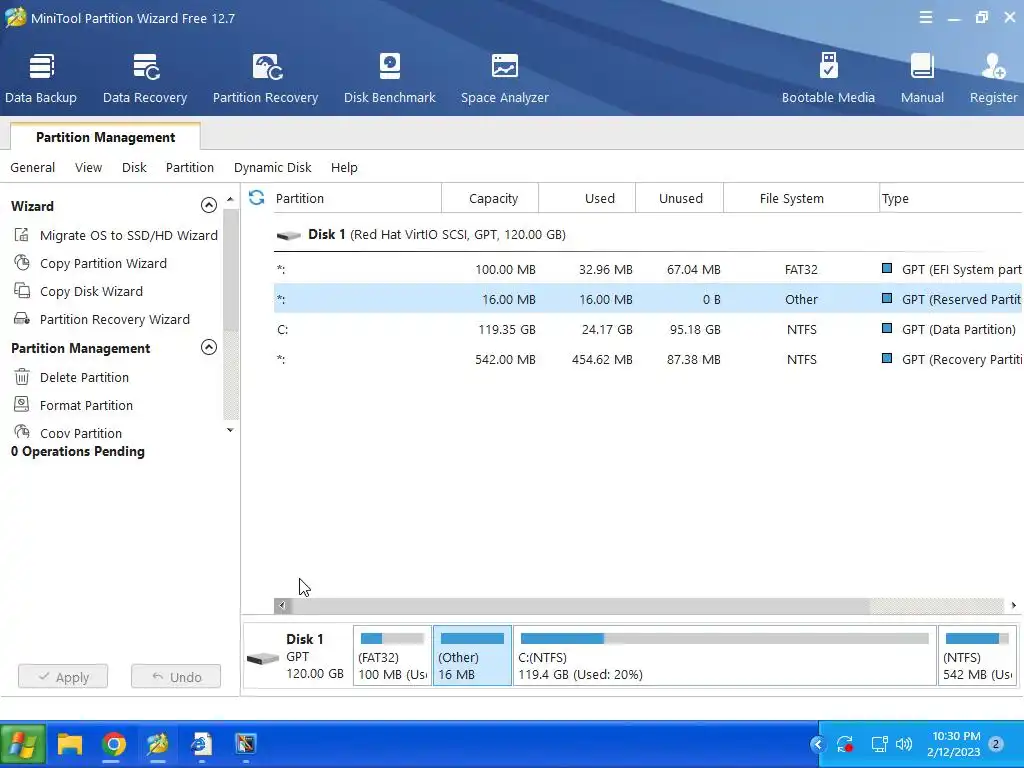This screenshot has width=1024, height=768.
Task: Select FAT32 100 MB block in disk map
Action: (392, 656)
